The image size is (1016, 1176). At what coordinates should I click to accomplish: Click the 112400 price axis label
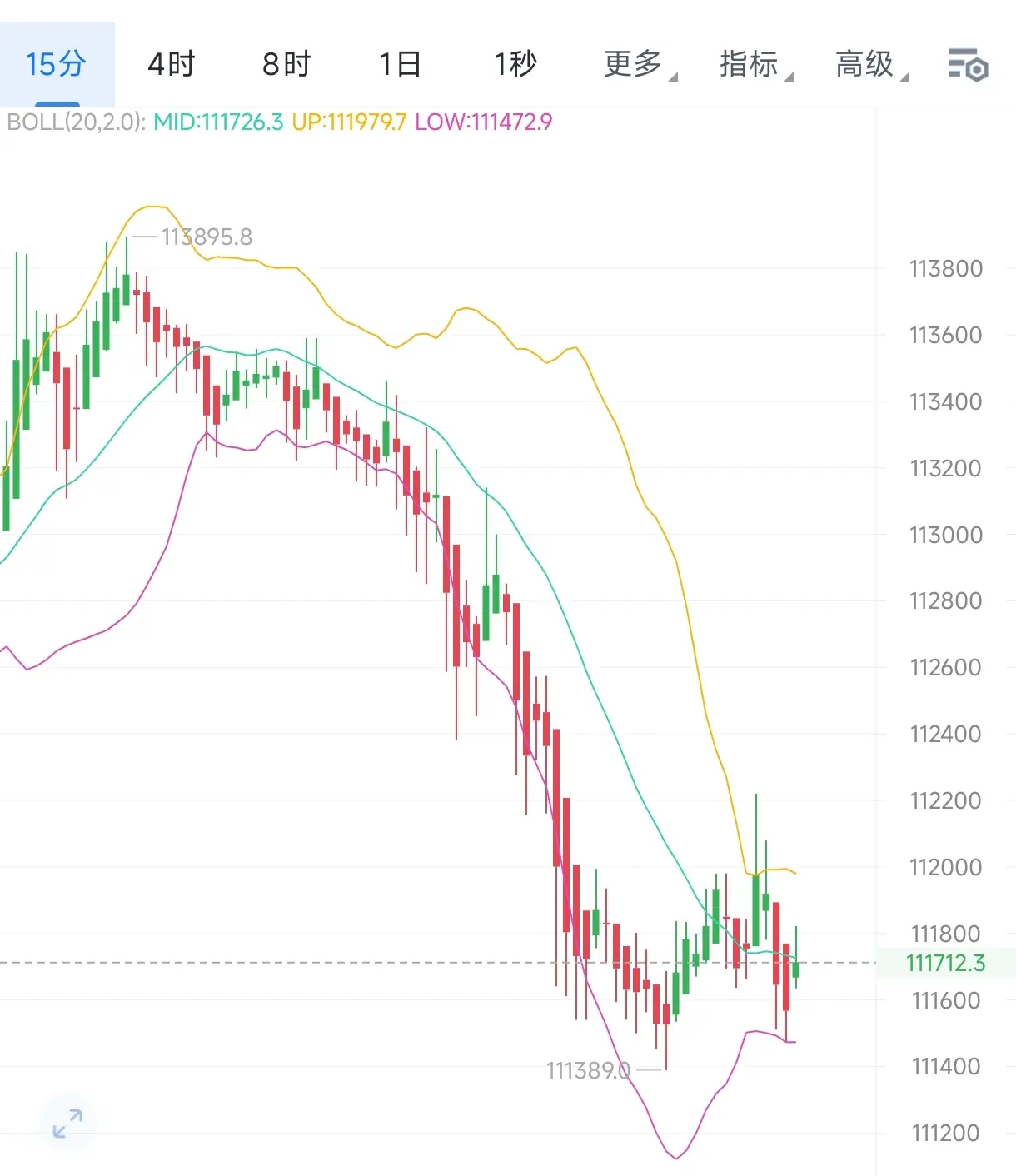click(x=945, y=734)
